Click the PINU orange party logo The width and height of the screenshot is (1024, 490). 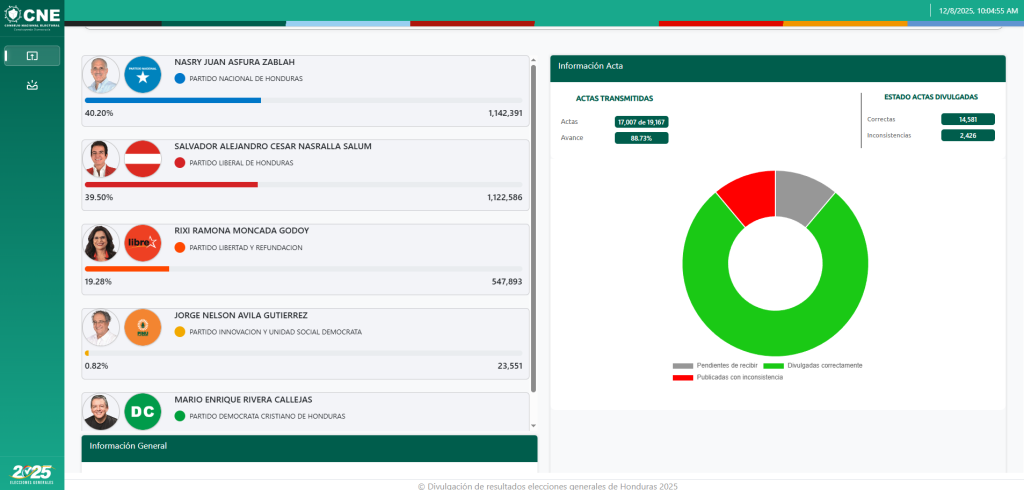pos(142,327)
